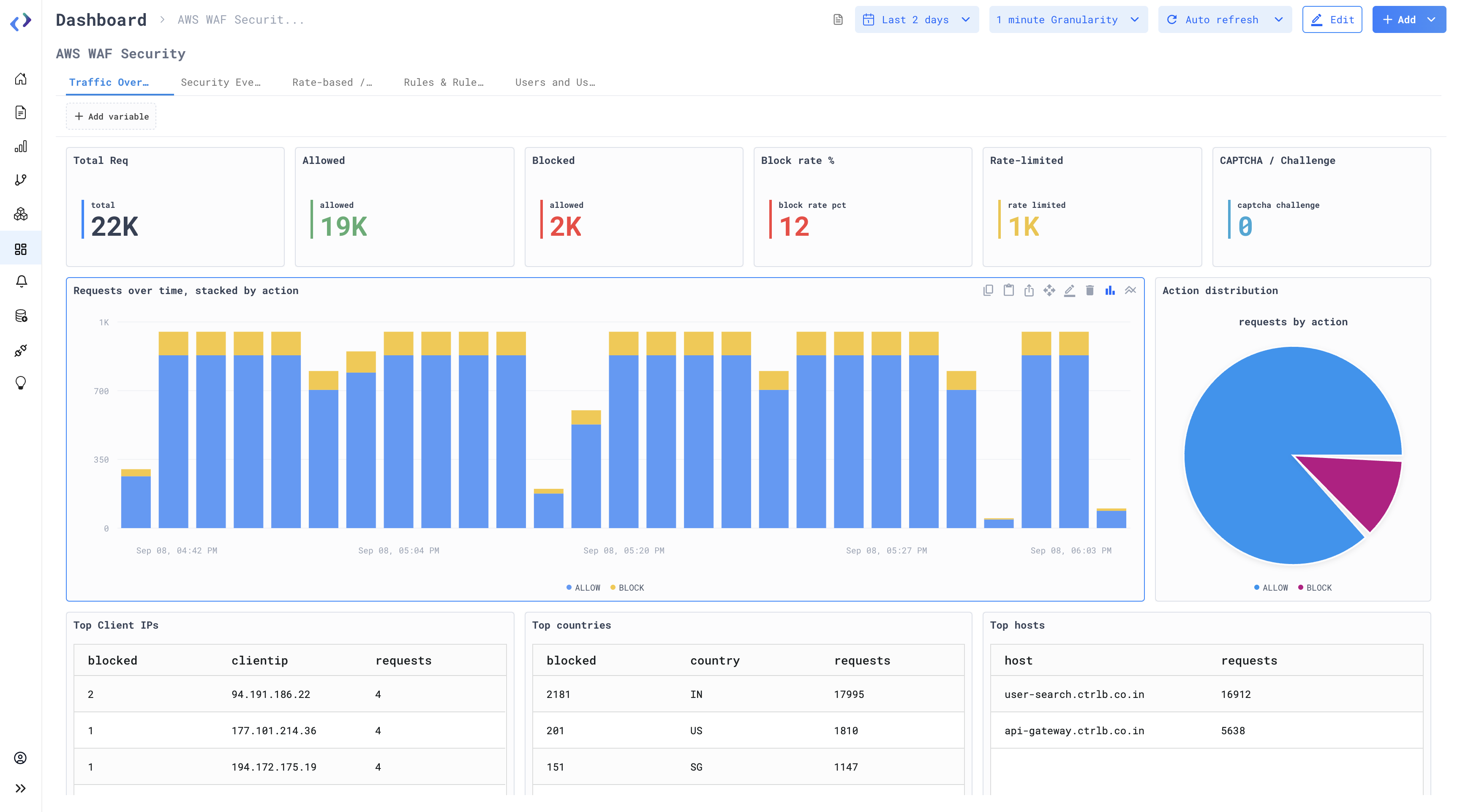Image resolution: width=1460 pixels, height=812 pixels.
Task: Open the Logs document icon in sidebar
Action: tap(21, 113)
